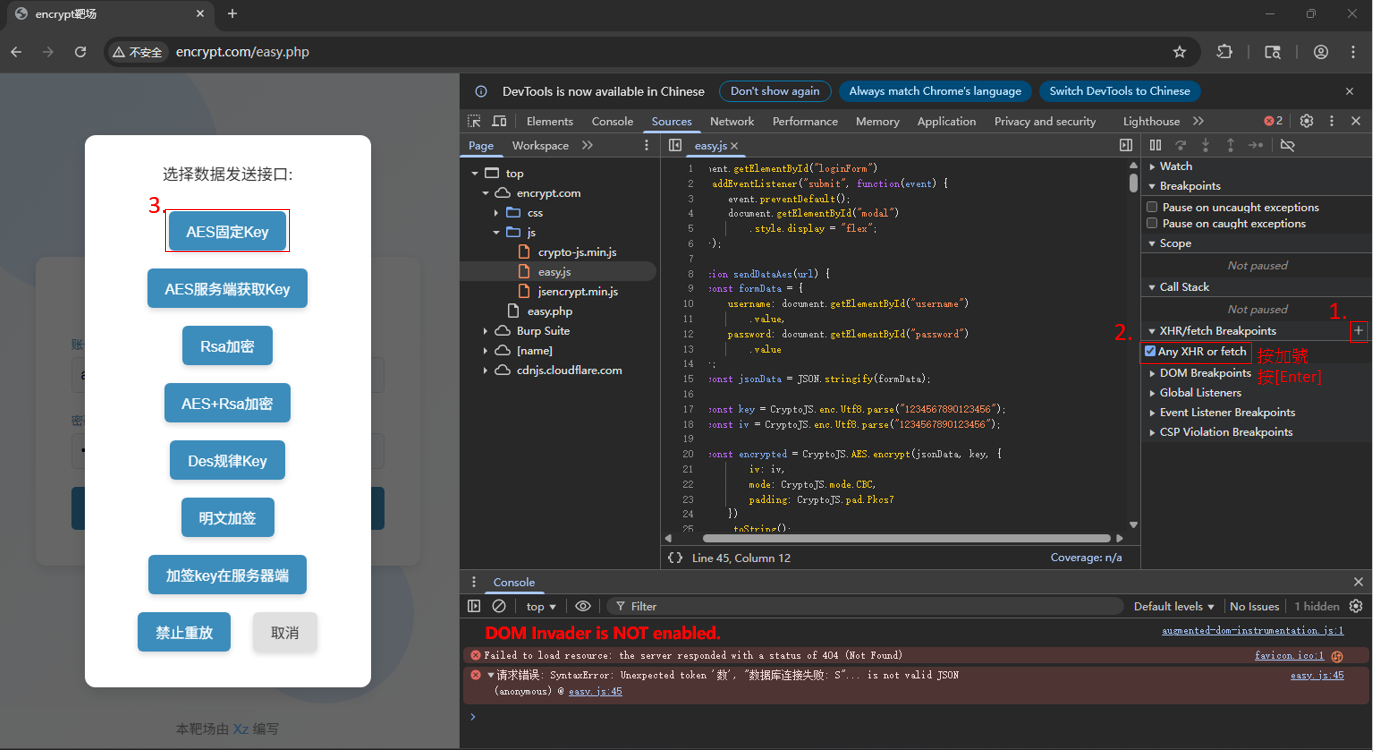Enable Pause on uncaught exceptions
The width and height of the screenshot is (1373, 752).
[x=1152, y=207]
